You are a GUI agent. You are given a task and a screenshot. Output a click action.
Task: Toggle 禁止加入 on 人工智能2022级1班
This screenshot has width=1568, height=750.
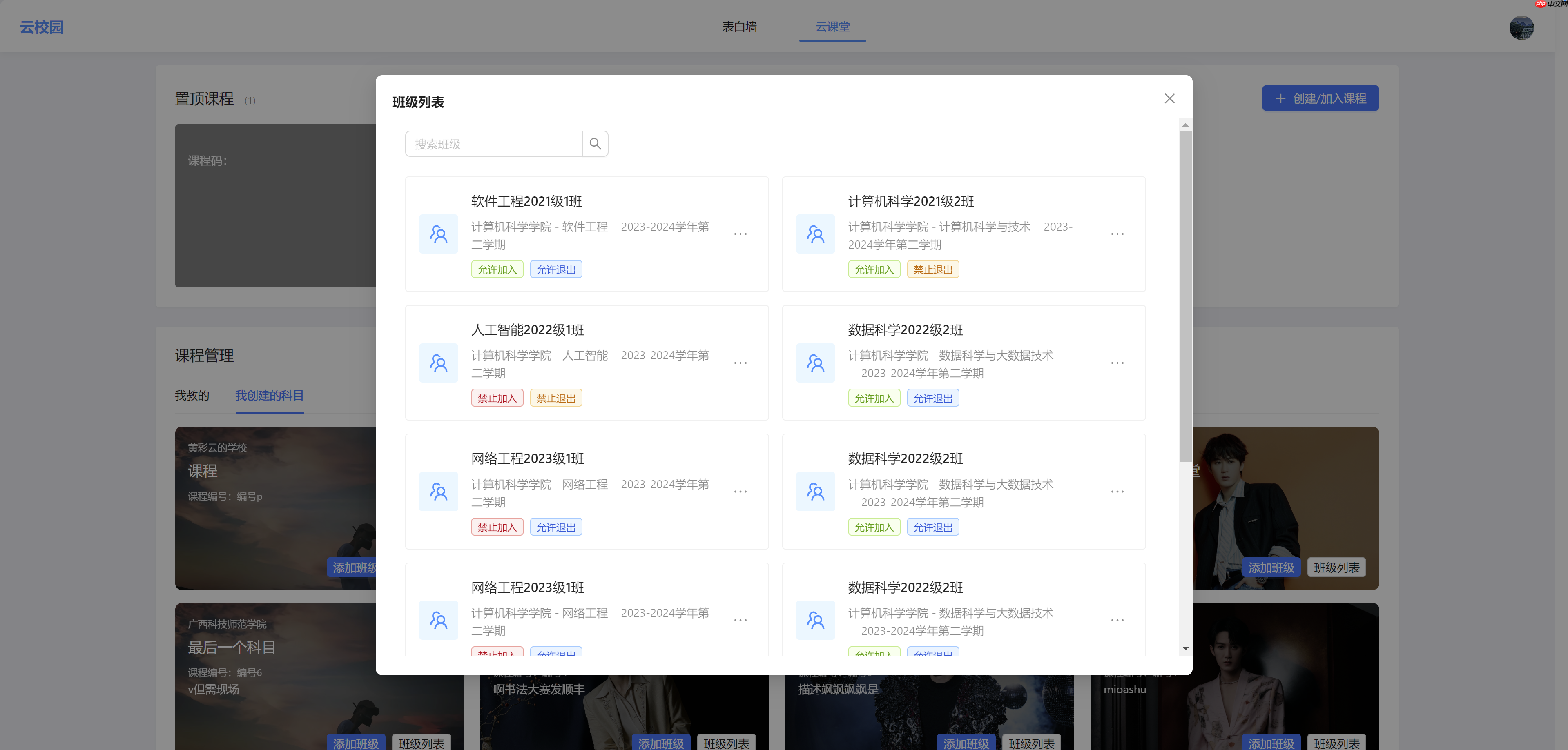pos(497,397)
